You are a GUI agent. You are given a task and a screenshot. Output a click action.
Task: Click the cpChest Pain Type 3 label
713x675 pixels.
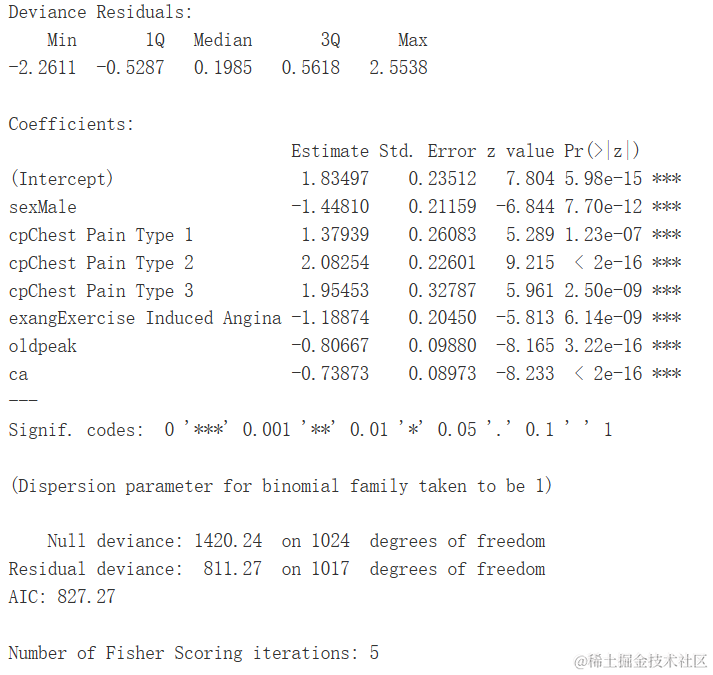point(101,291)
